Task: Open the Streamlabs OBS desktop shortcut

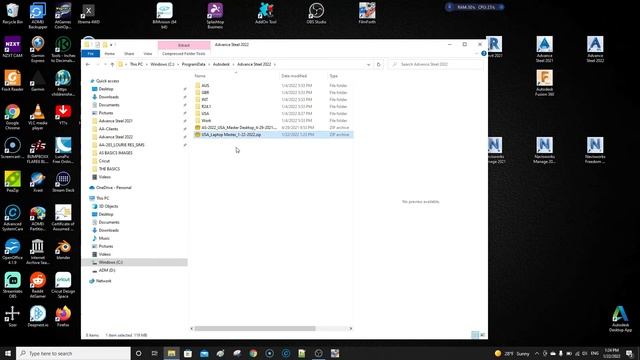Action: [12, 285]
